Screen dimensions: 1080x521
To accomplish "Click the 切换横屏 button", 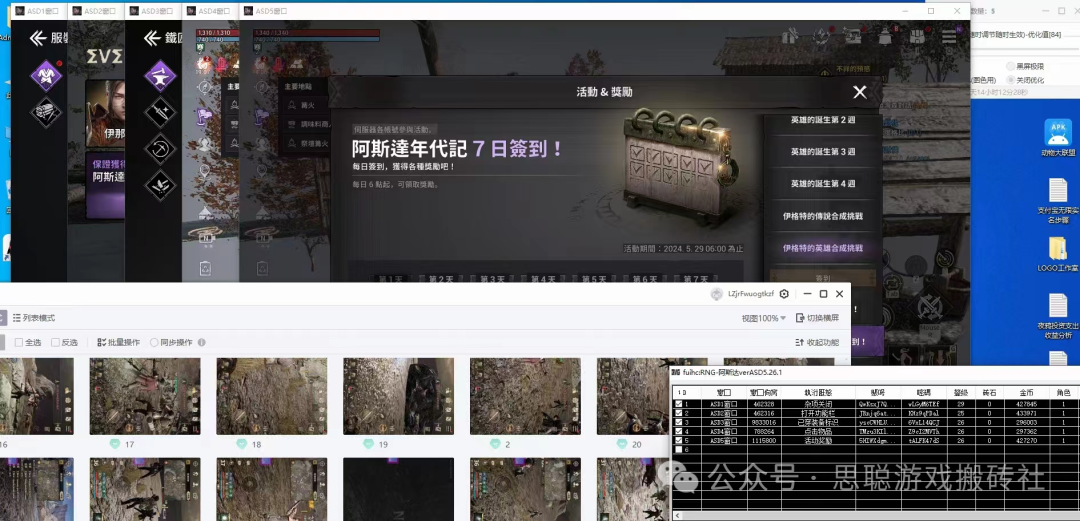I will 818,318.
